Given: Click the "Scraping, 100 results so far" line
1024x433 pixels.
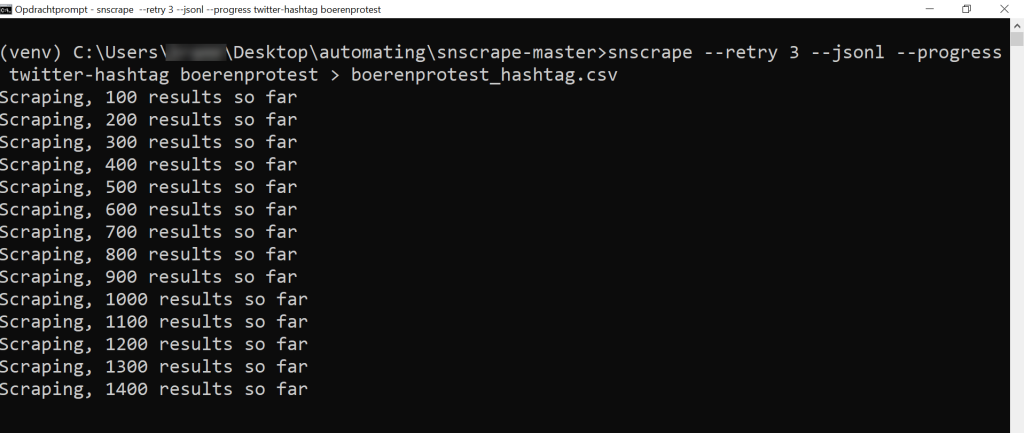Looking at the screenshot, I should [148, 98].
